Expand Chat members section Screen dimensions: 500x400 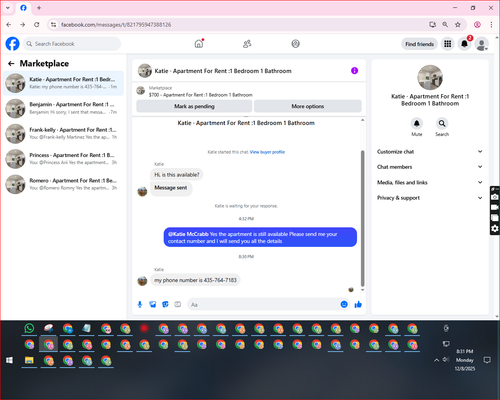pyautogui.click(x=430, y=167)
